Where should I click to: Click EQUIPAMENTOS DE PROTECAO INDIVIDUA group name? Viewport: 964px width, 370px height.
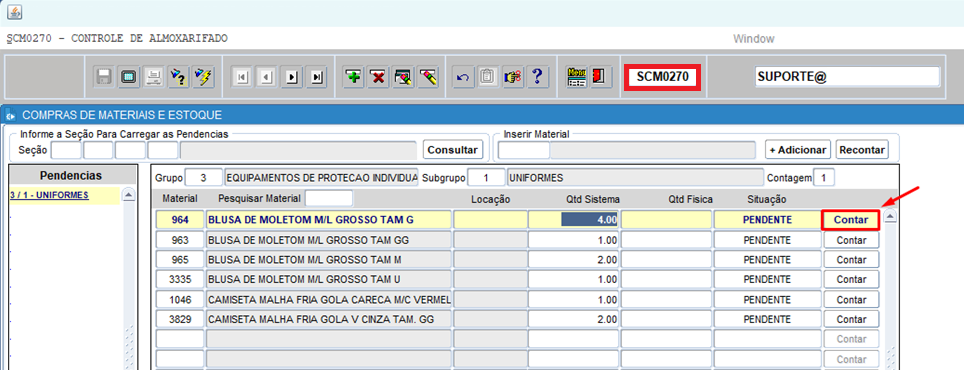tap(321, 178)
